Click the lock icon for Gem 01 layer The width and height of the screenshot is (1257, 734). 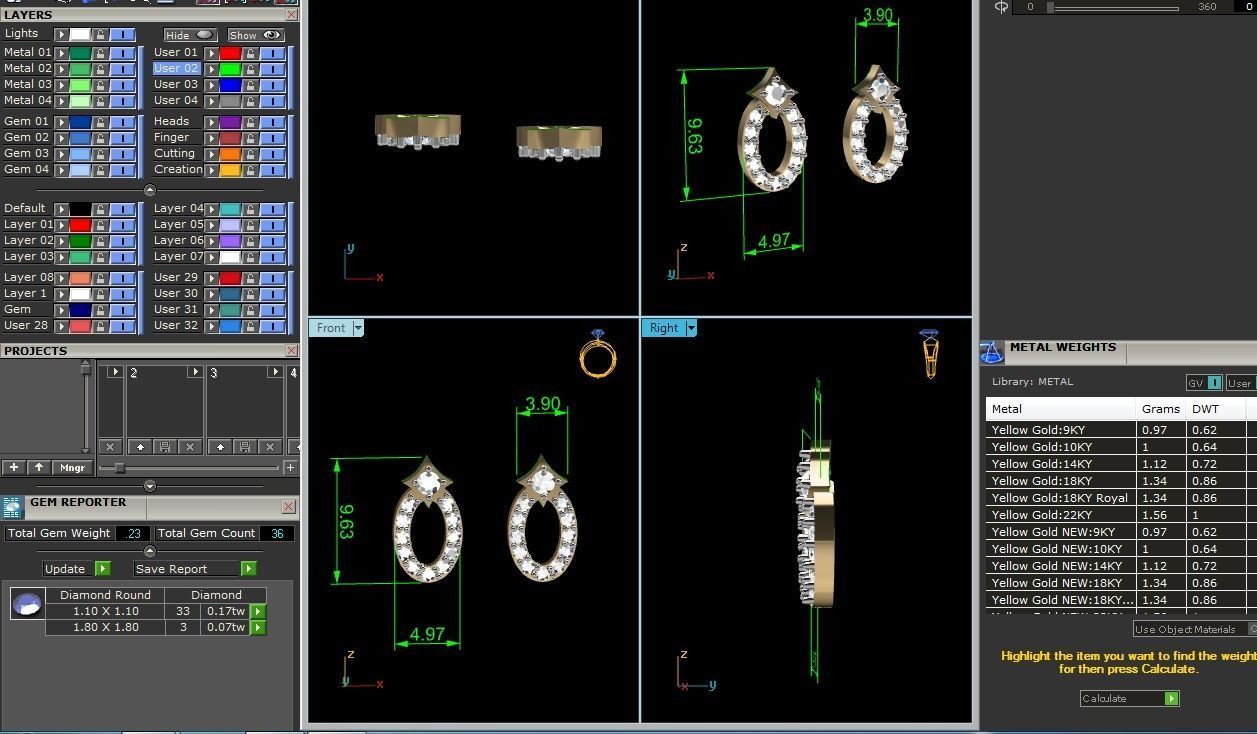click(100, 122)
